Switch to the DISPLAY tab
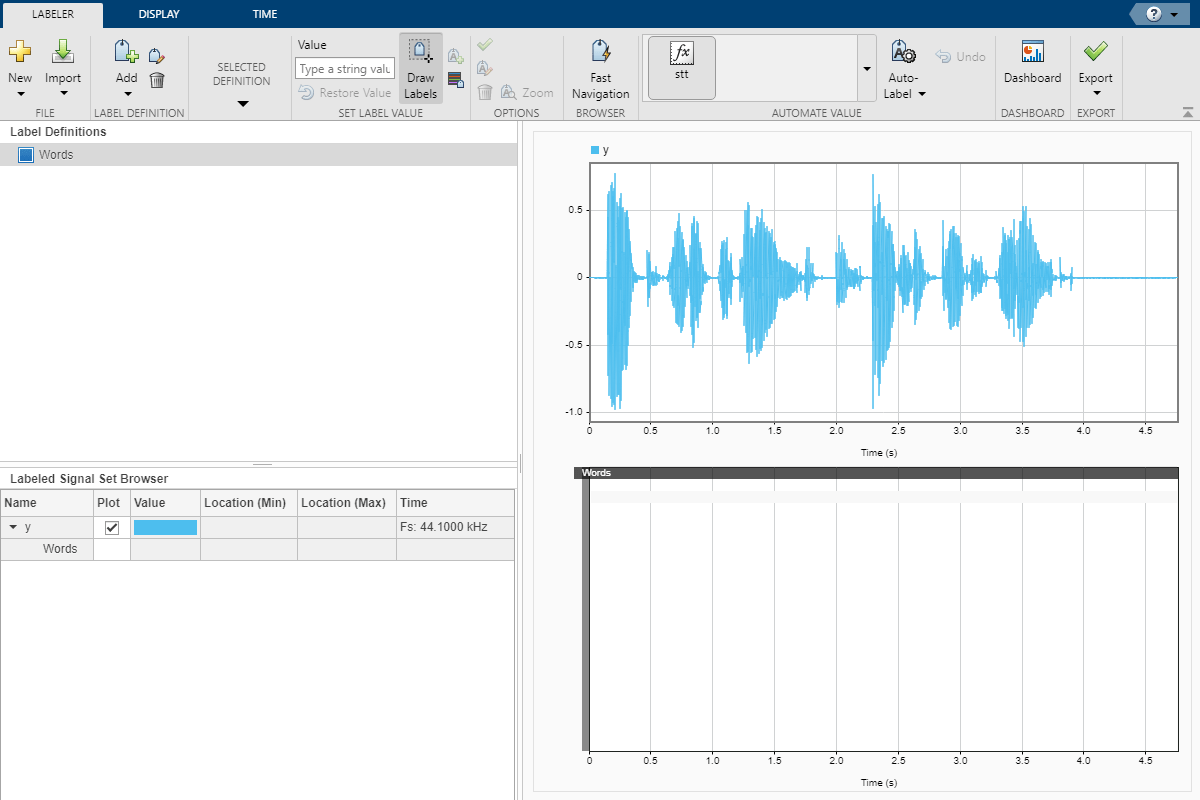 point(159,14)
